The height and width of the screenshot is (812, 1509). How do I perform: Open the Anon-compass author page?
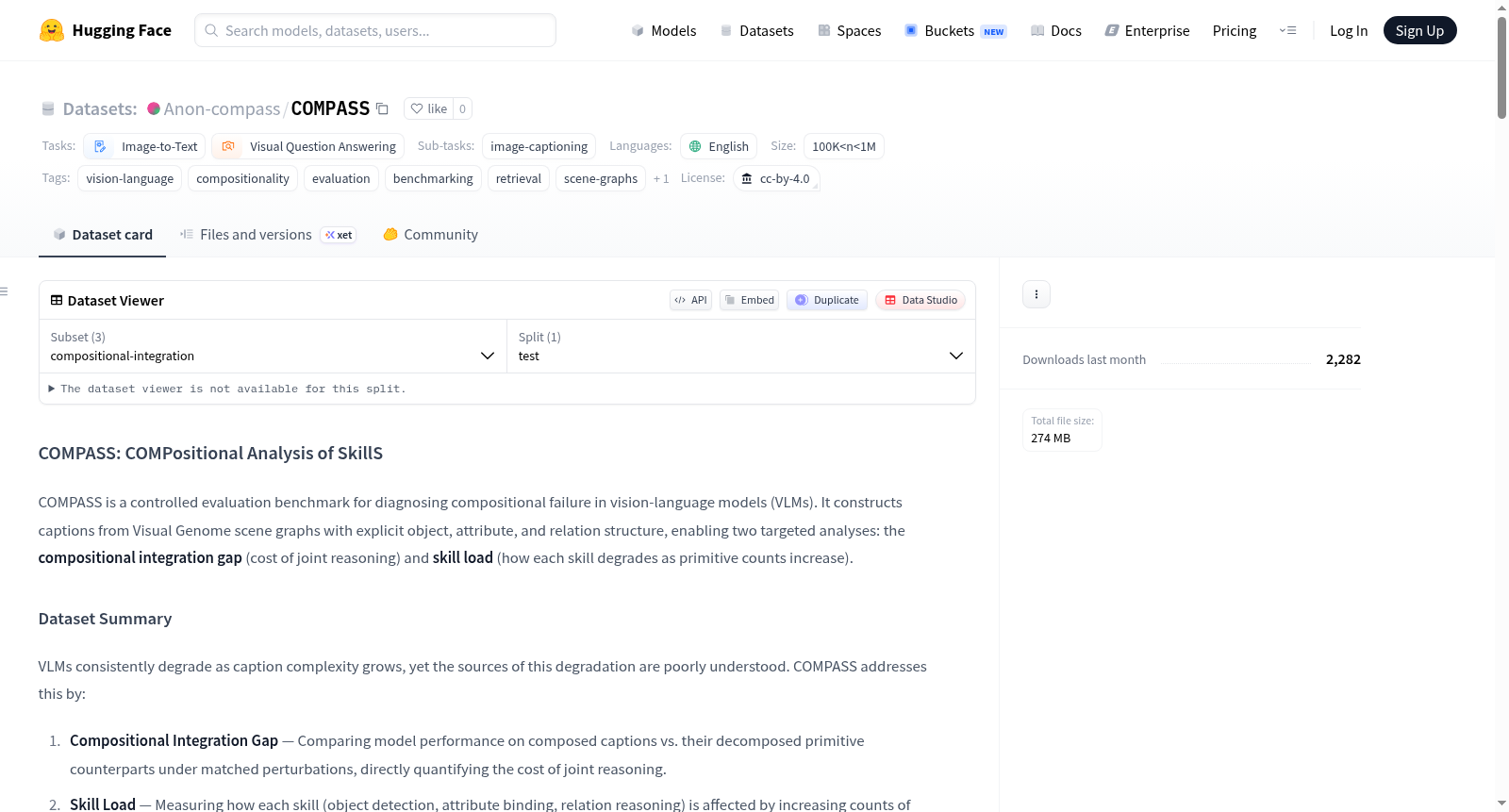(x=222, y=108)
